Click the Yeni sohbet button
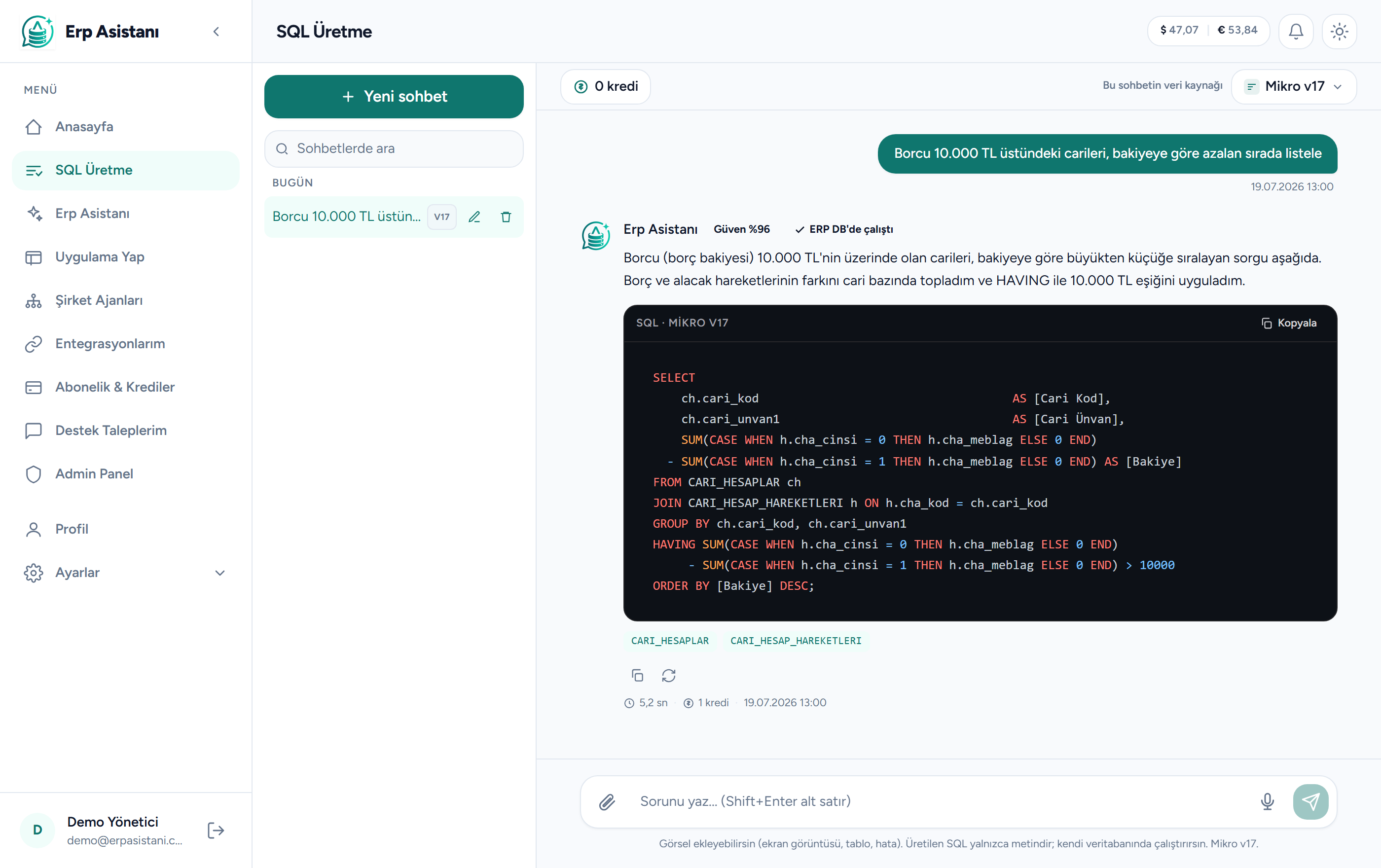Screen dimensions: 1381x868 [x=394, y=96]
